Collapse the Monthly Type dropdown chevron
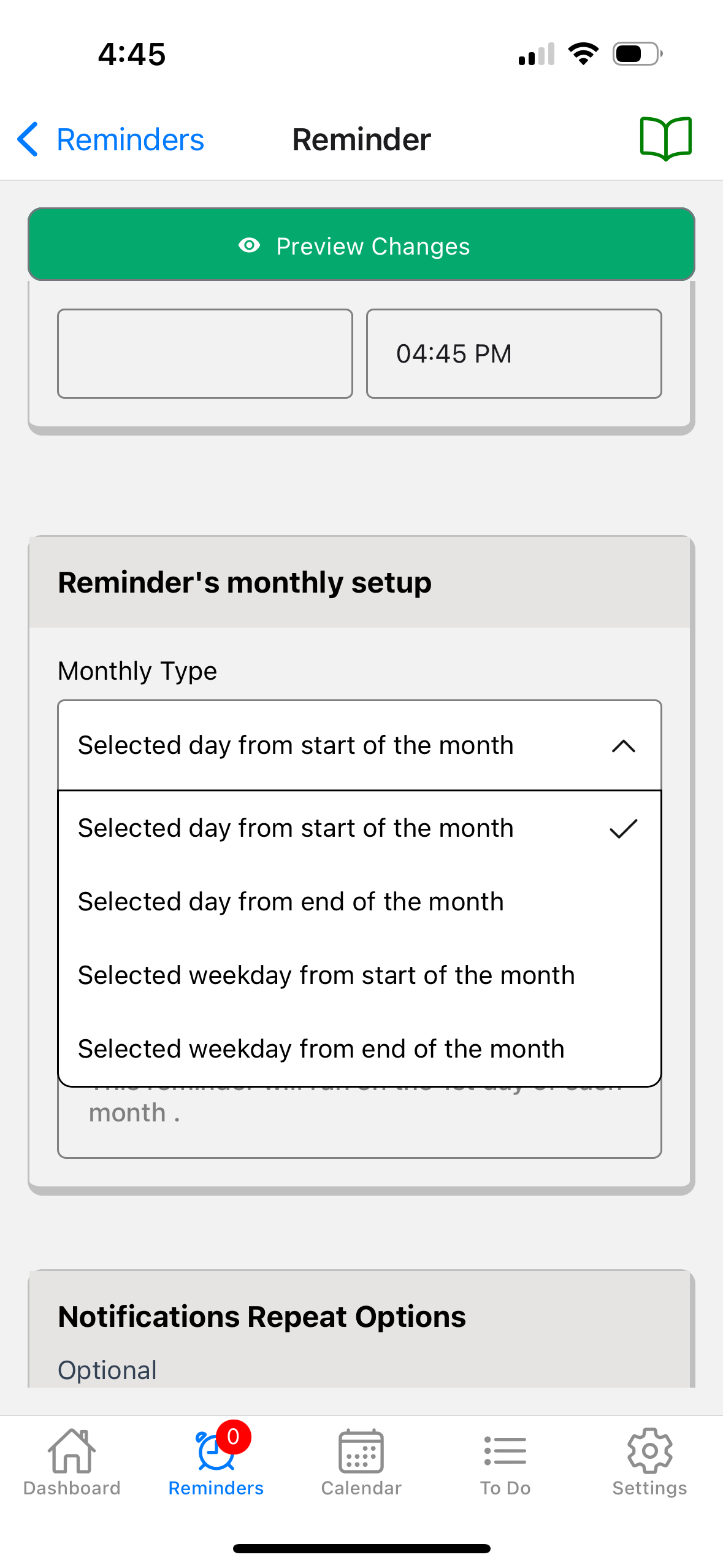Viewport: 723px width, 1568px height. click(623, 746)
